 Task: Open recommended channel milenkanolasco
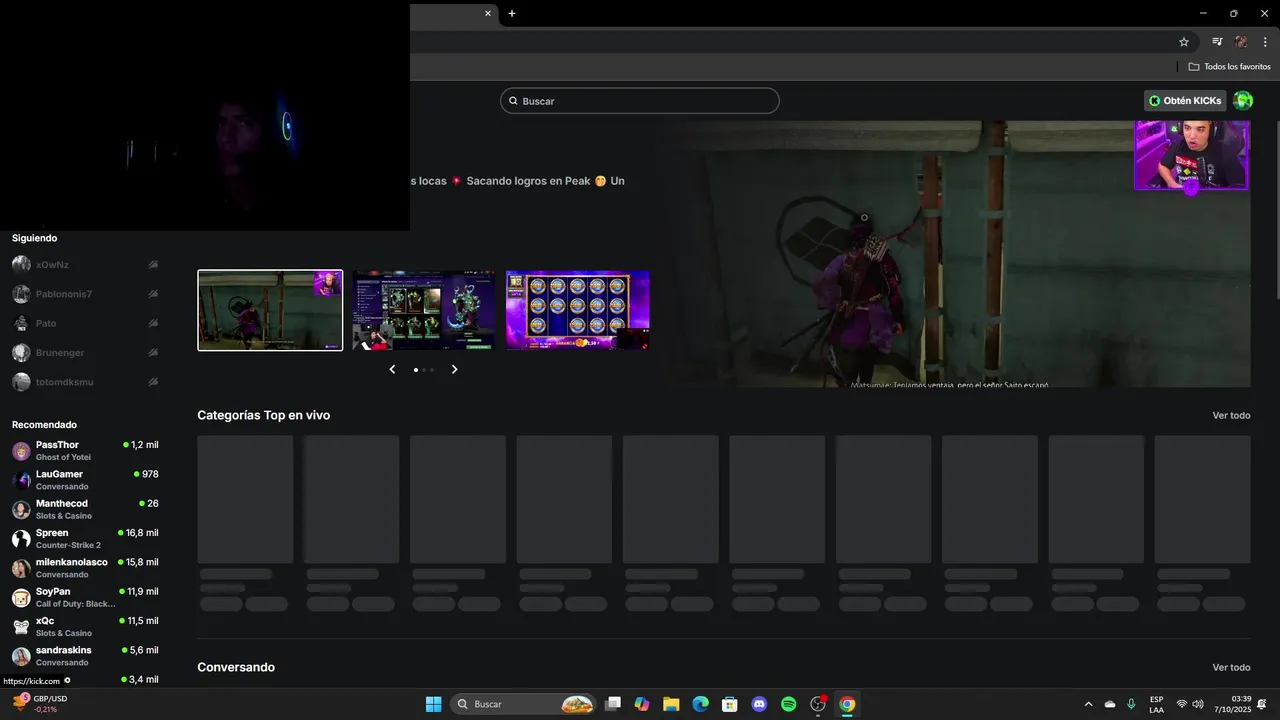pyautogui.click(x=85, y=568)
